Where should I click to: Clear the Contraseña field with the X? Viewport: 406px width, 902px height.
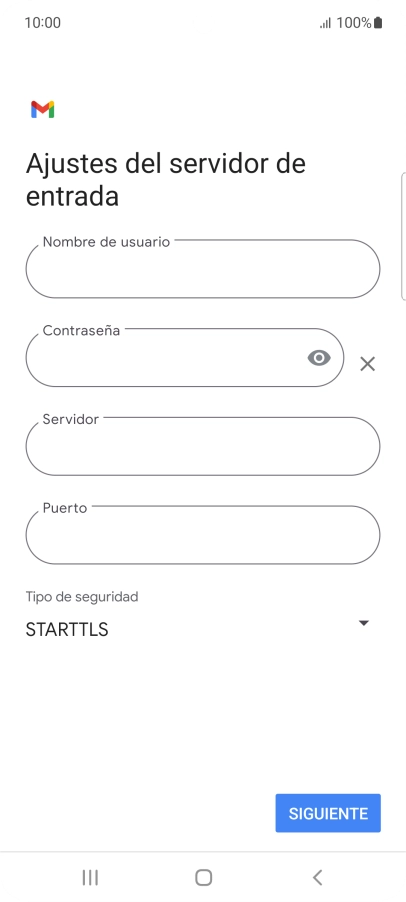367,364
